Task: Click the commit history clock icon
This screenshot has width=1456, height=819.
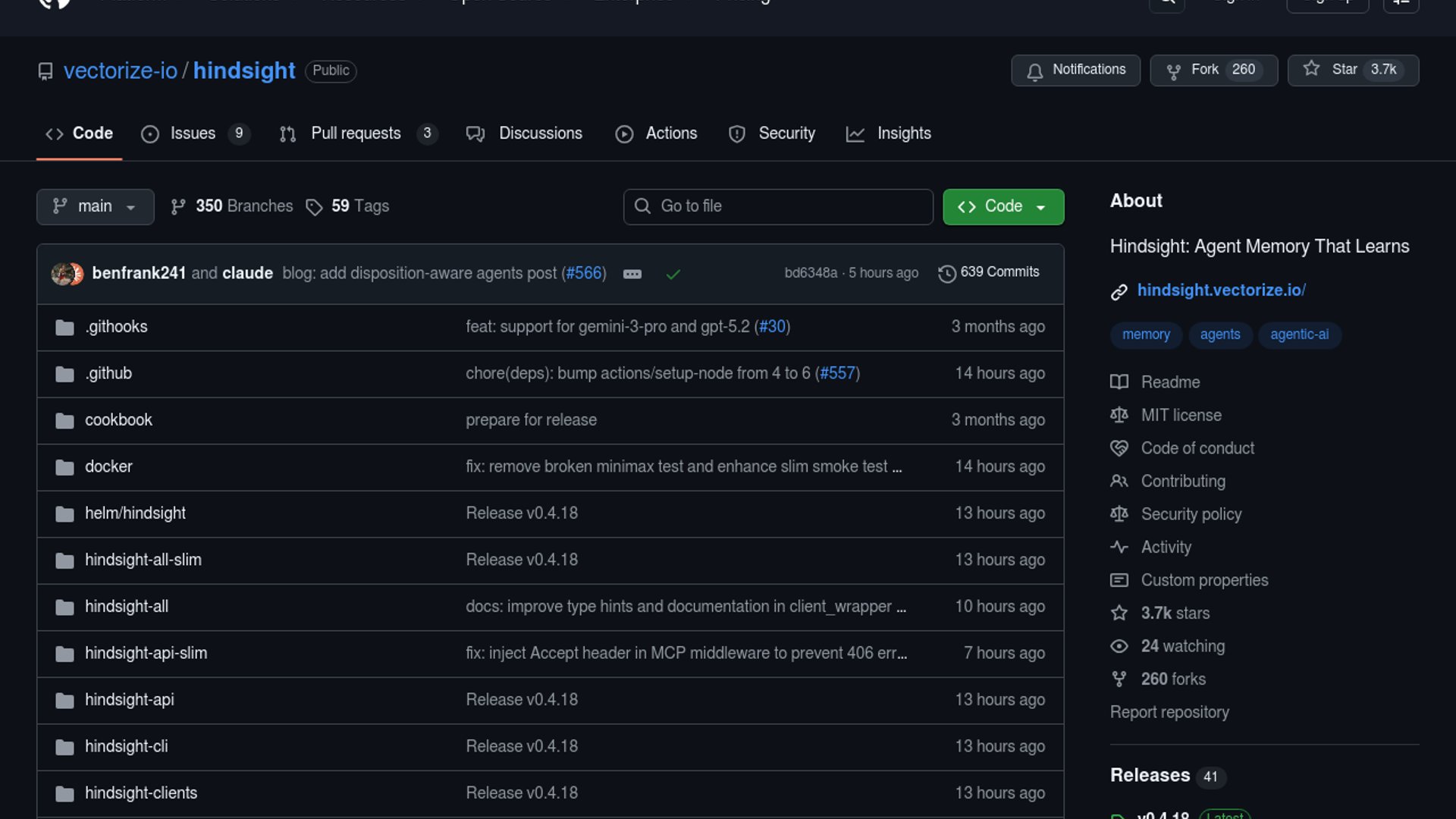Action: 946,273
